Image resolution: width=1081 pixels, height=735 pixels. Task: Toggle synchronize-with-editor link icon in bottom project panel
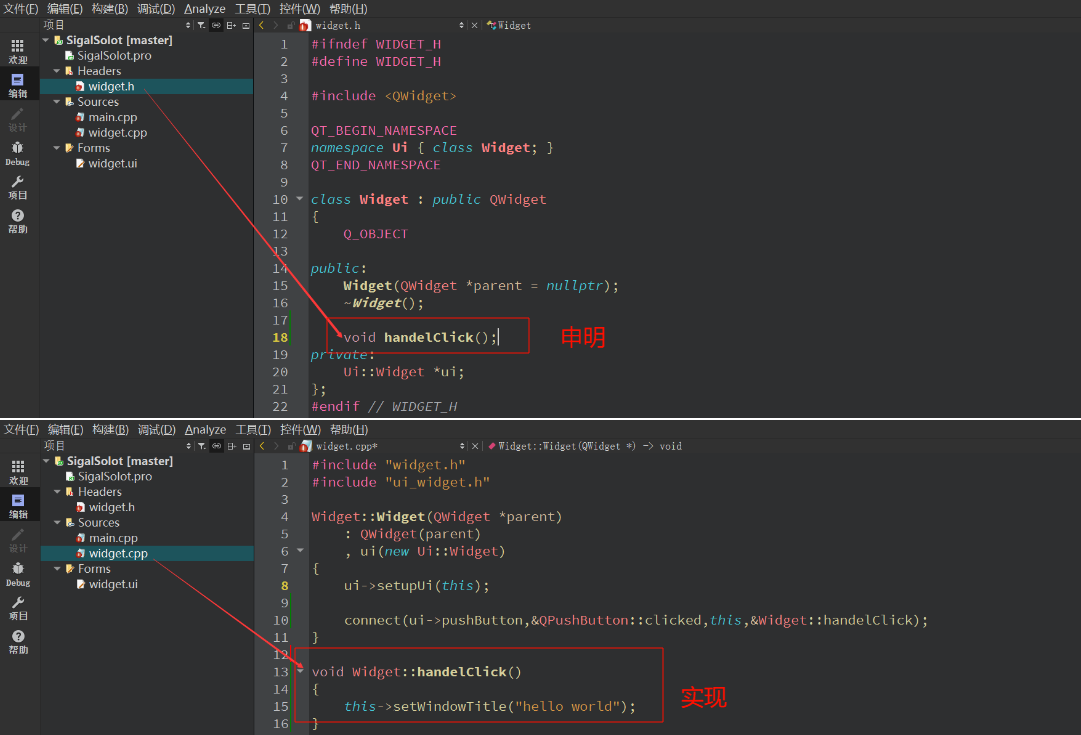(216, 446)
